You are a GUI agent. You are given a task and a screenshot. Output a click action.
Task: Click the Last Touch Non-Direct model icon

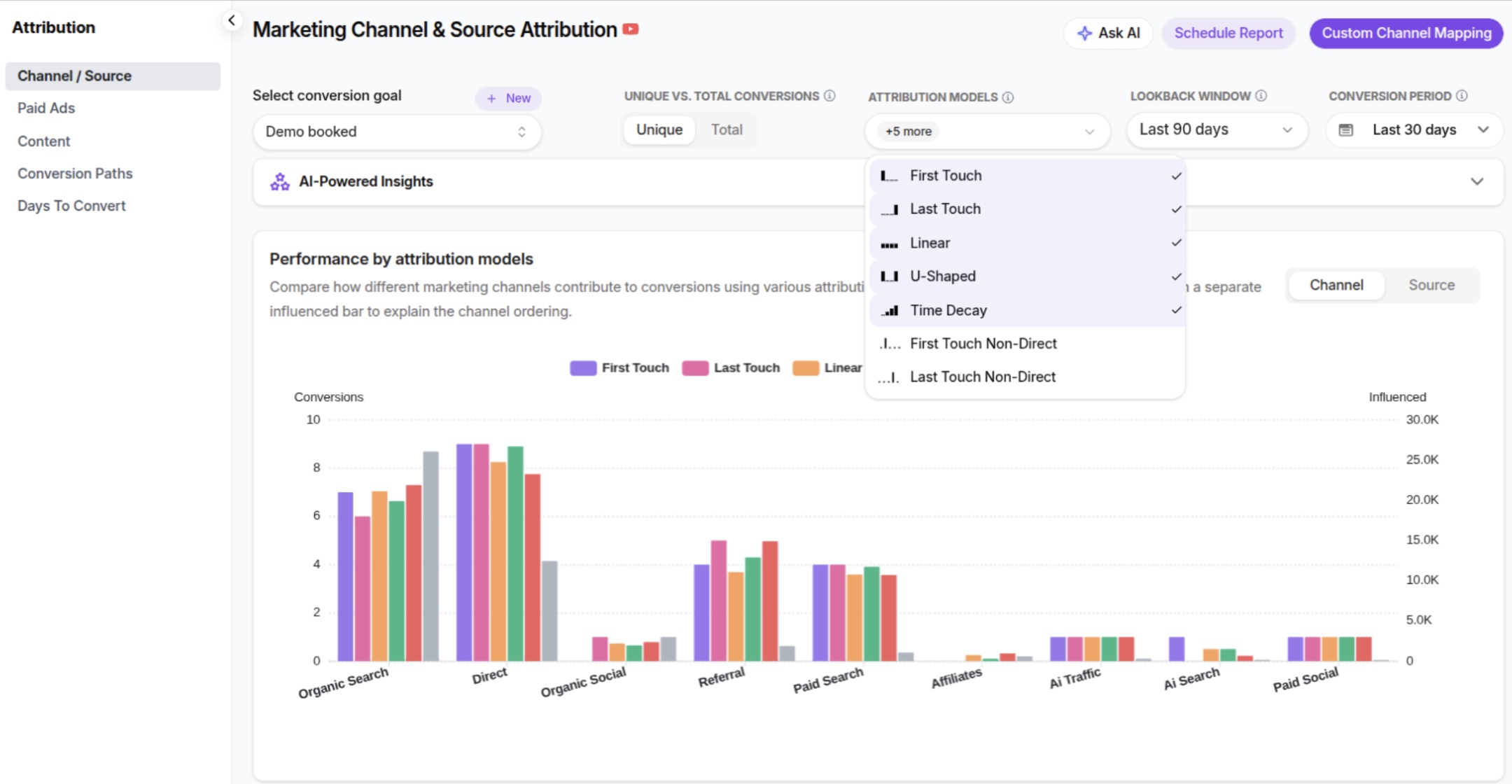[x=889, y=377]
